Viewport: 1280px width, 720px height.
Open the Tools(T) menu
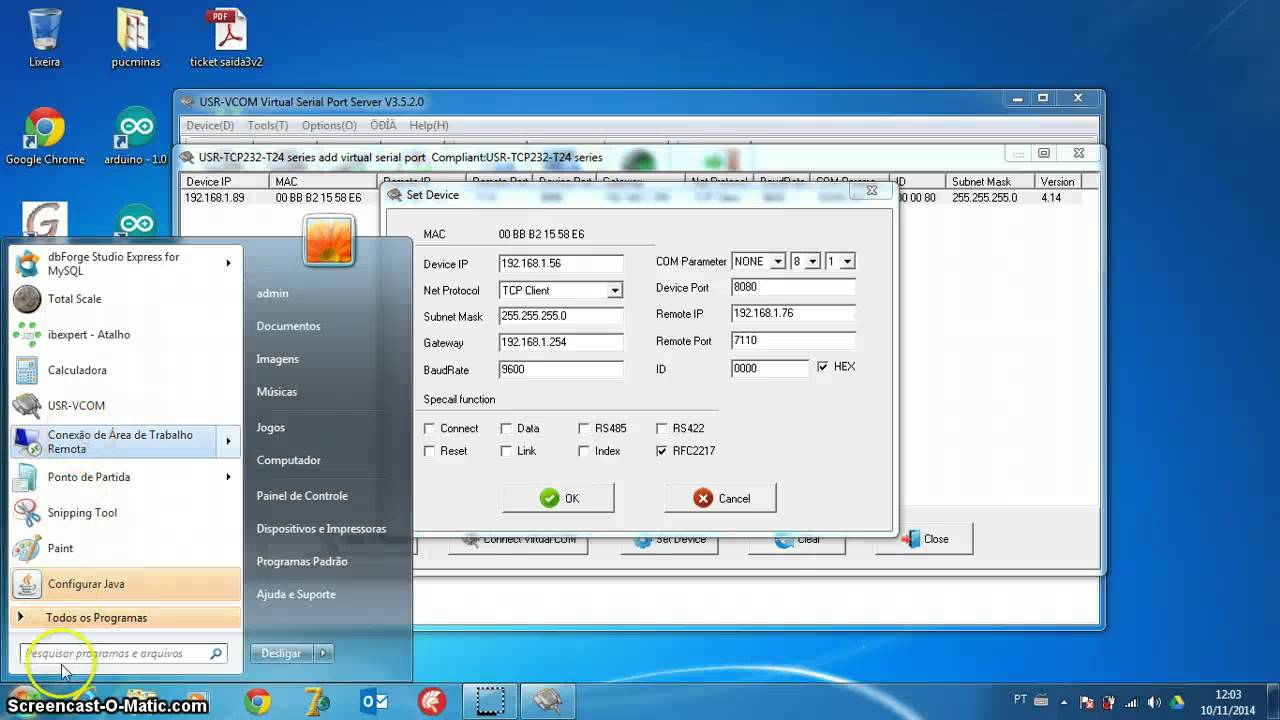[x=268, y=126]
